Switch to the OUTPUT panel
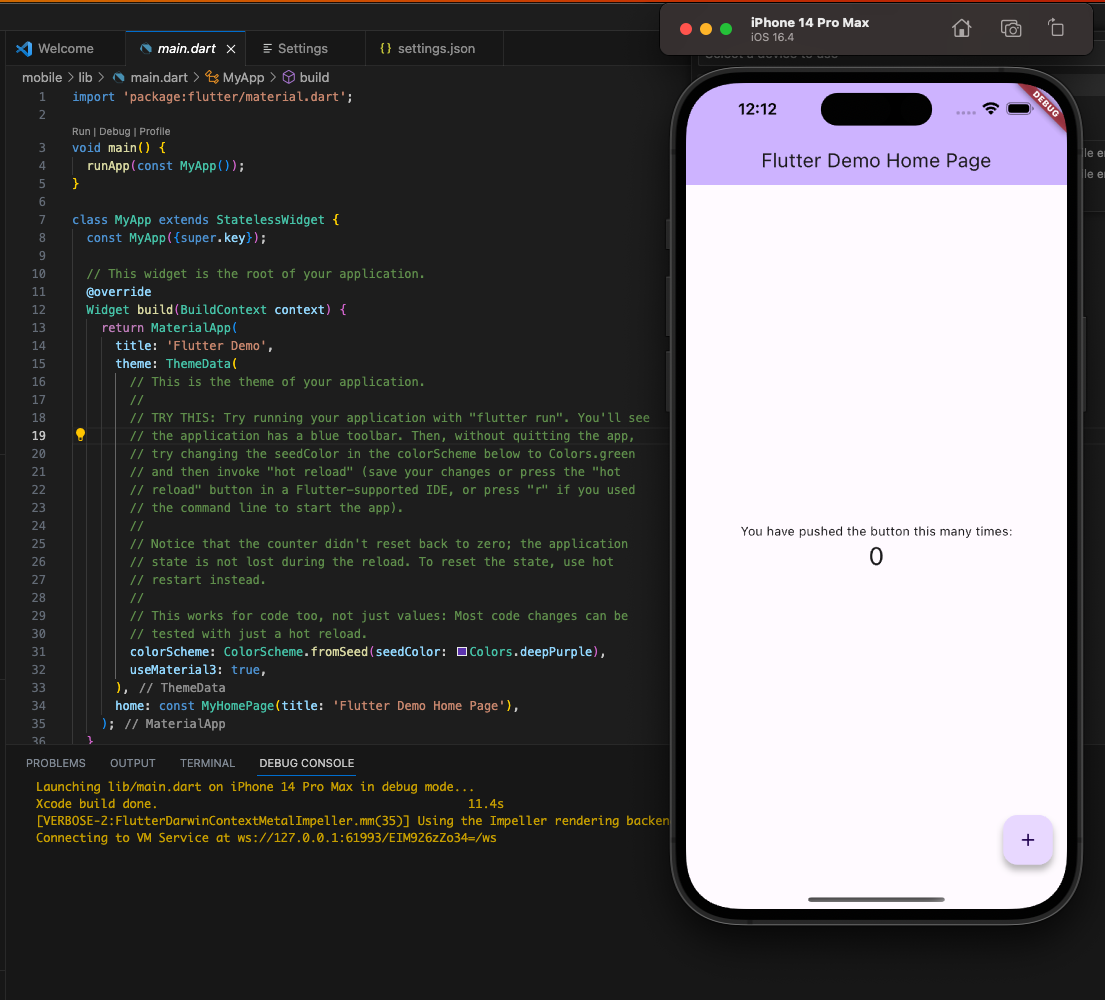 point(132,763)
